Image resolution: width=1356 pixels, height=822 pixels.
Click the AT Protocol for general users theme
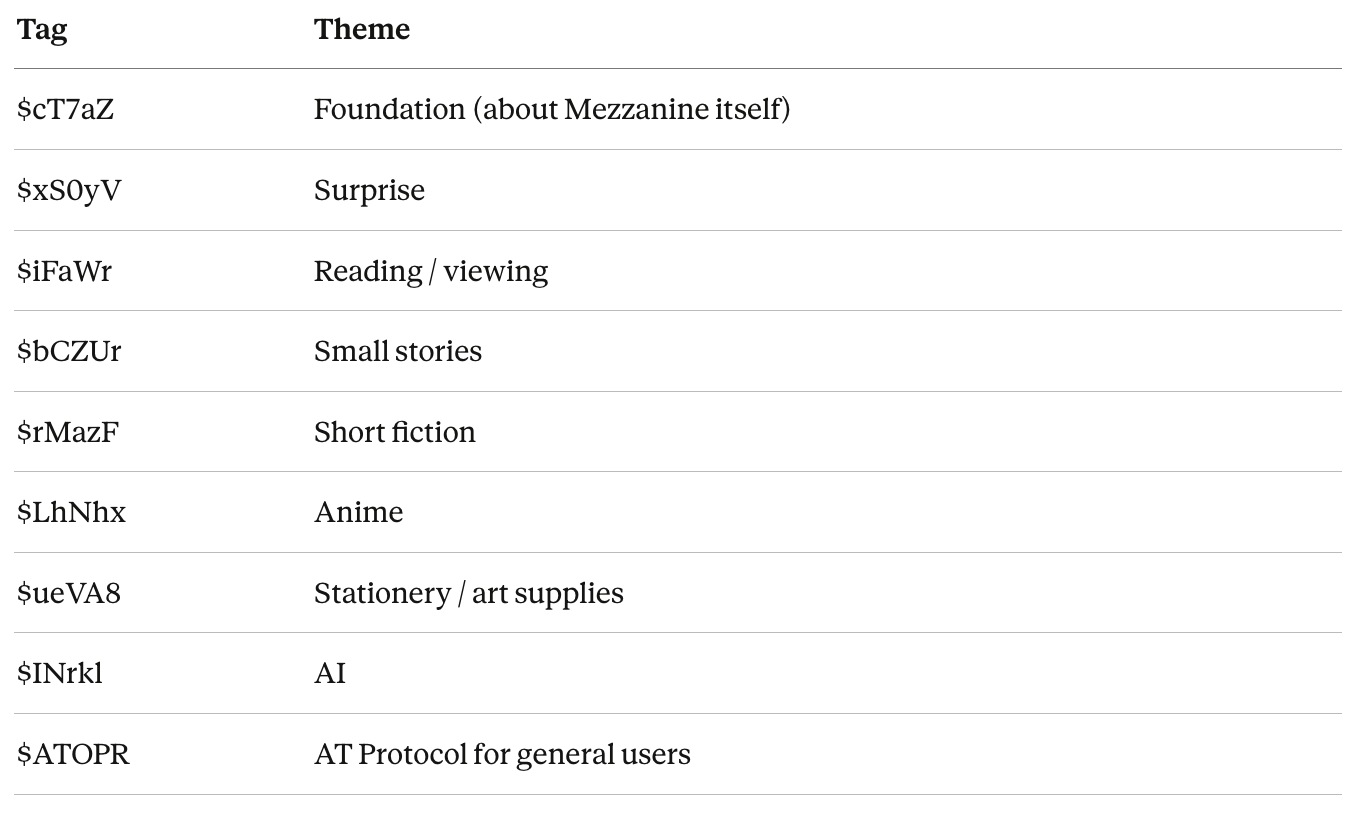pyautogui.click(x=502, y=754)
